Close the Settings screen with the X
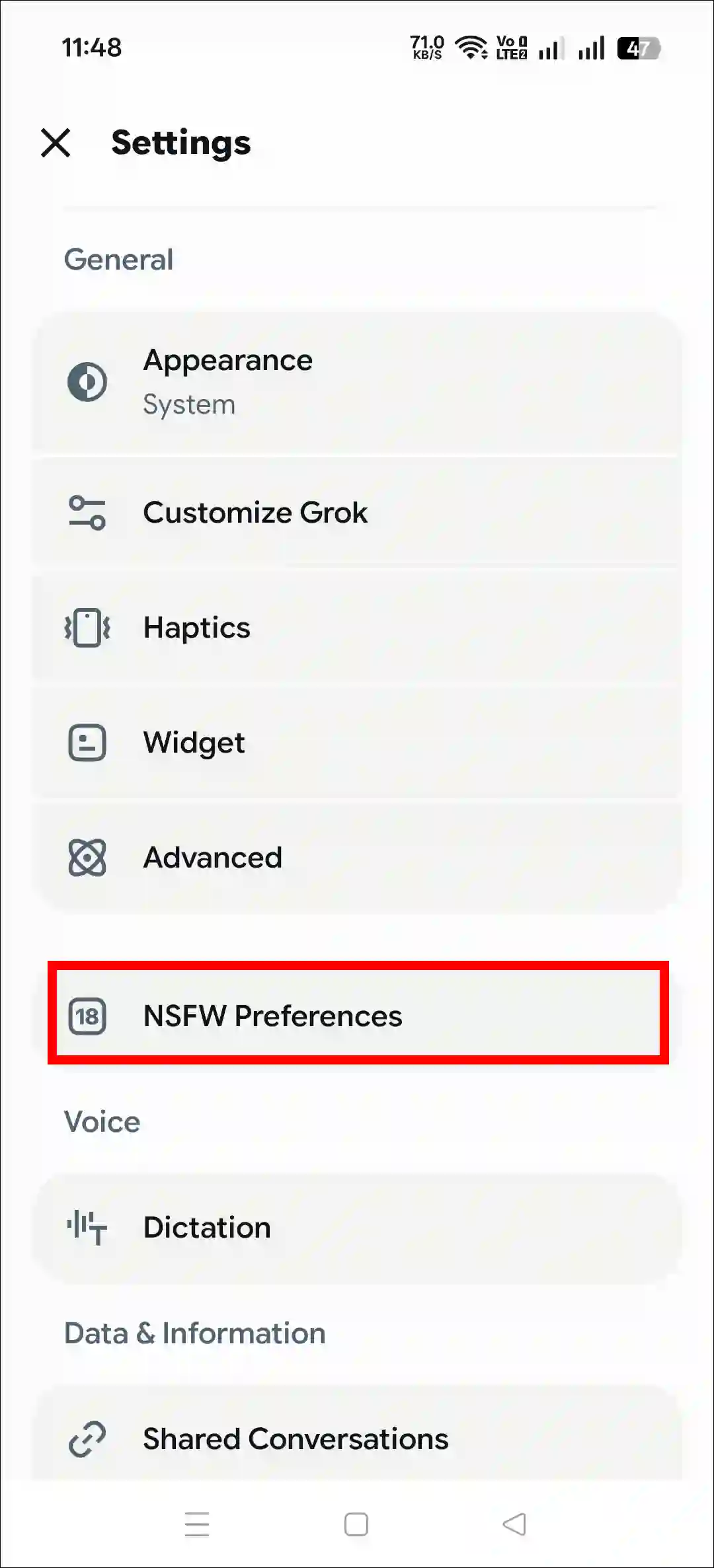 (x=56, y=143)
